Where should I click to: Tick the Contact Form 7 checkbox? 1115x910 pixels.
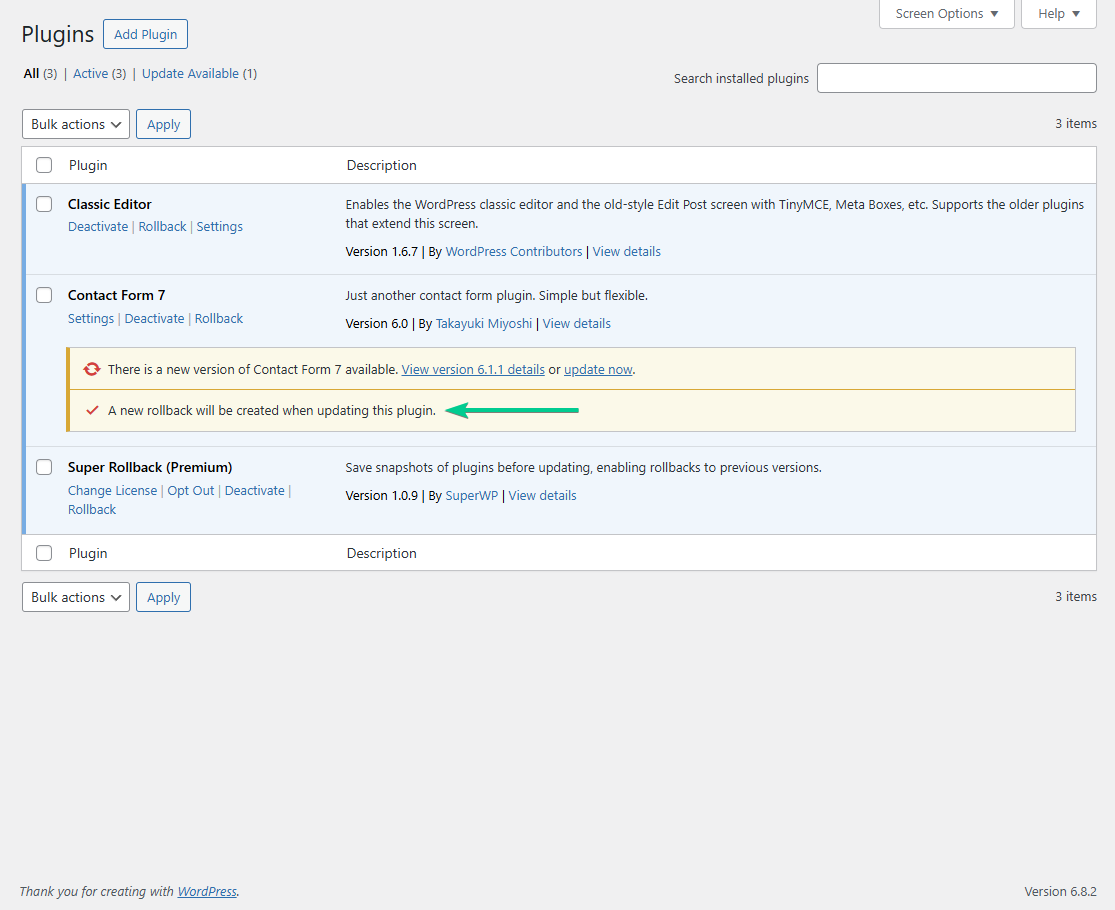pos(44,295)
